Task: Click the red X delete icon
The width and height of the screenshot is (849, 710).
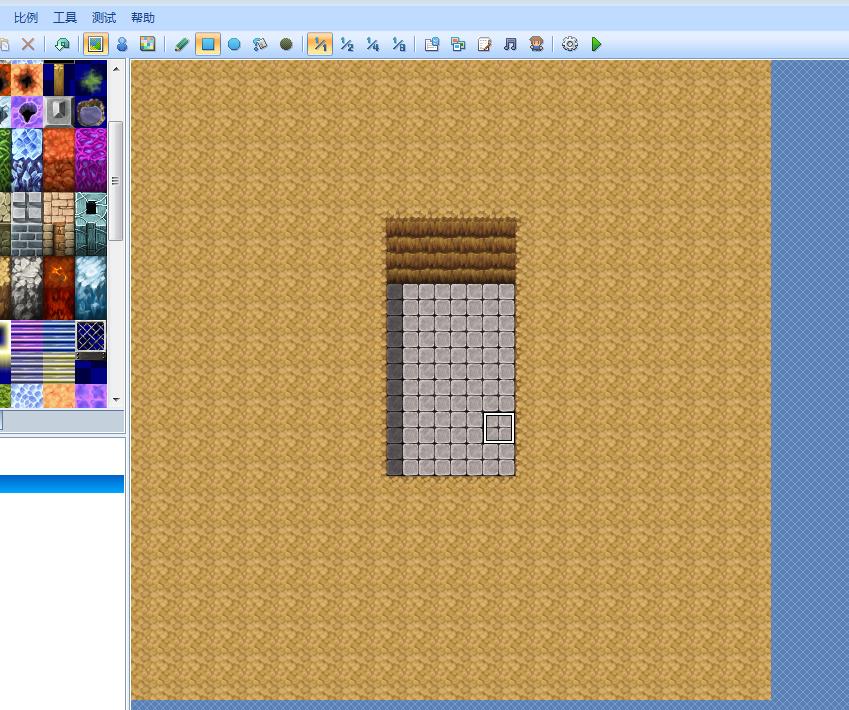Action: [28, 44]
